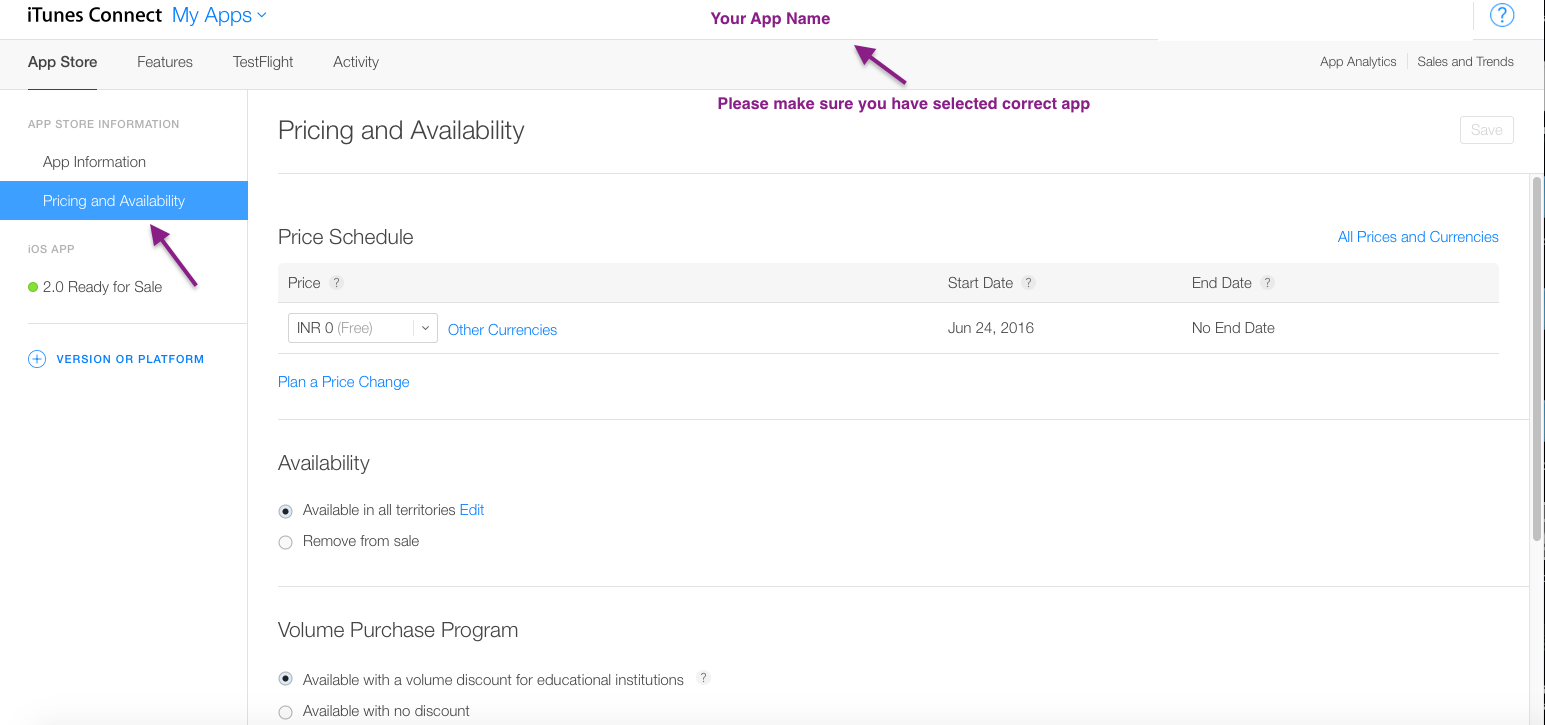Open 2.0 Ready for Sale version
Screen dimensions: 1545x725
click(102, 287)
